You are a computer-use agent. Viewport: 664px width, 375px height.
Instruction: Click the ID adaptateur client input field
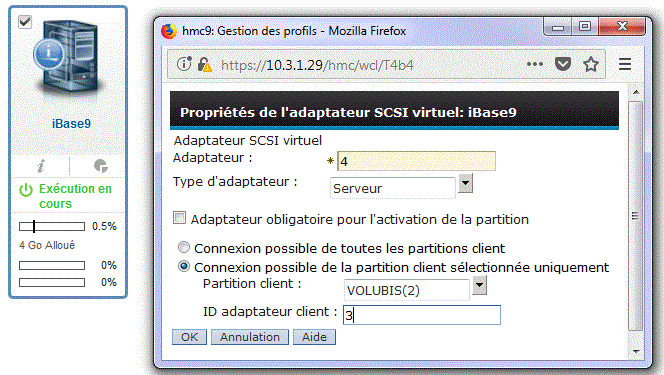point(422,315)
